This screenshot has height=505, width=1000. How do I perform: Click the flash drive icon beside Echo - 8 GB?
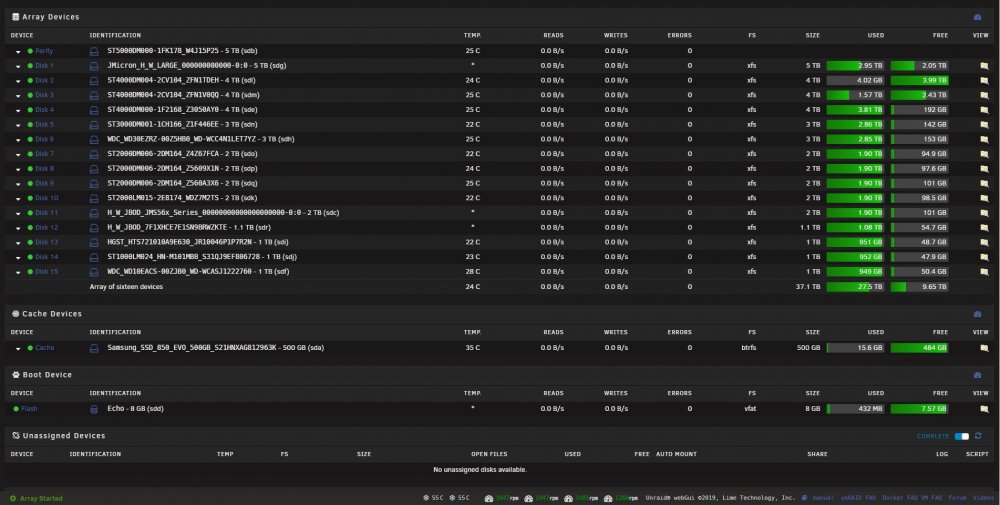(x=94, y=409)
